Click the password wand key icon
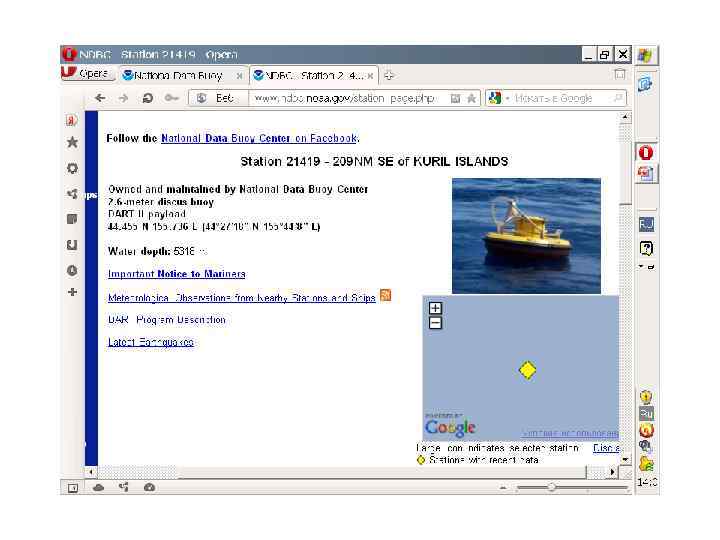Image resolution: width=720 pixels, height=540 pixels. coord(171,98)
